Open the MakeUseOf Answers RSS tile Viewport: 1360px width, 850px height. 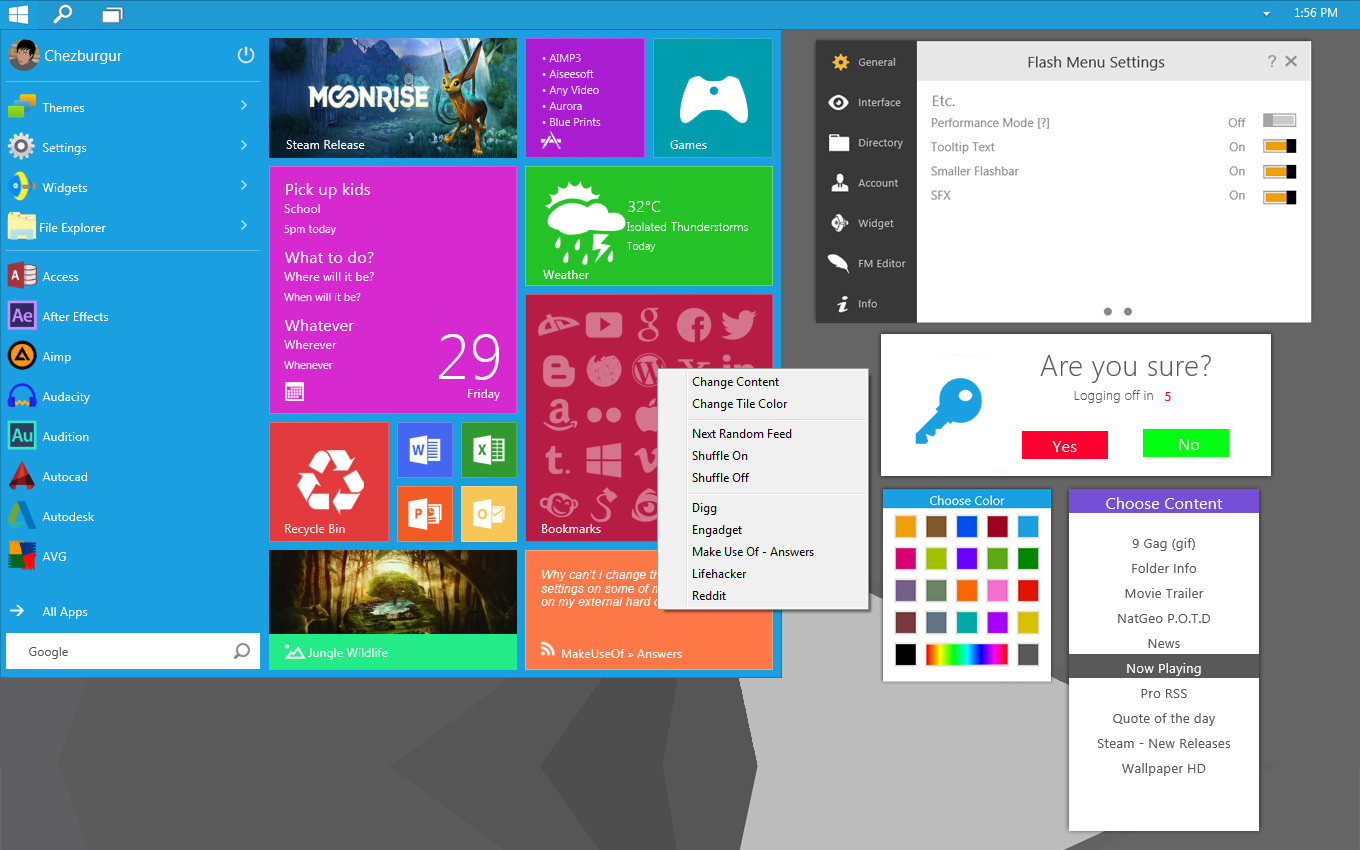[x=649, y=610]
